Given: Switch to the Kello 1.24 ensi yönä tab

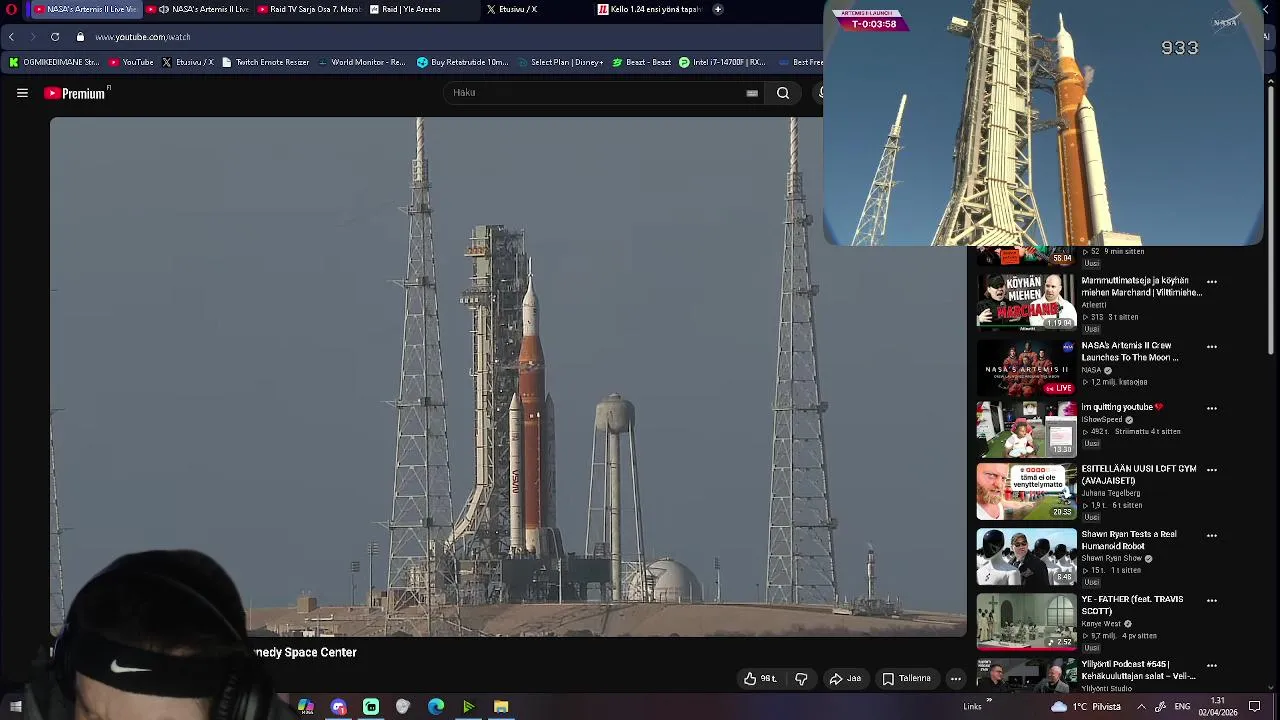Looking at the screenshot, I should [x=650, y=10].
